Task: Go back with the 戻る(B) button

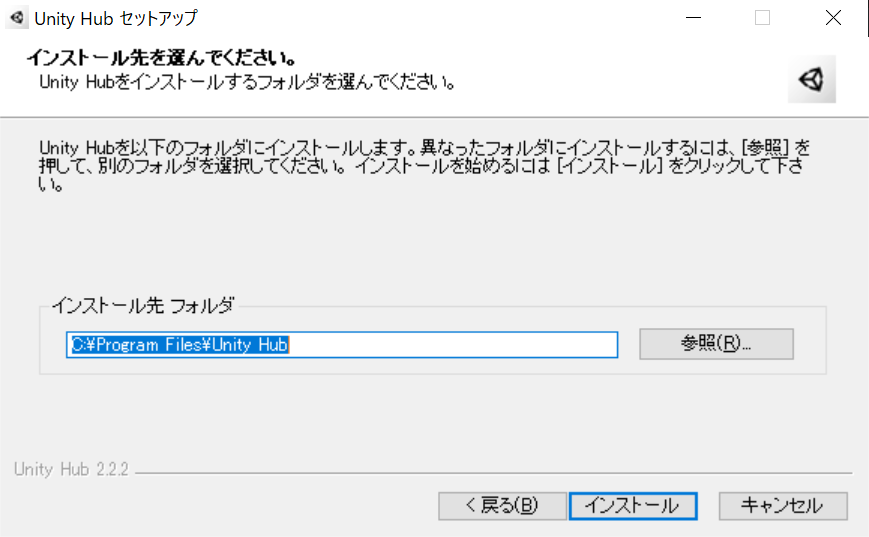Action: [x=502, y=505]
